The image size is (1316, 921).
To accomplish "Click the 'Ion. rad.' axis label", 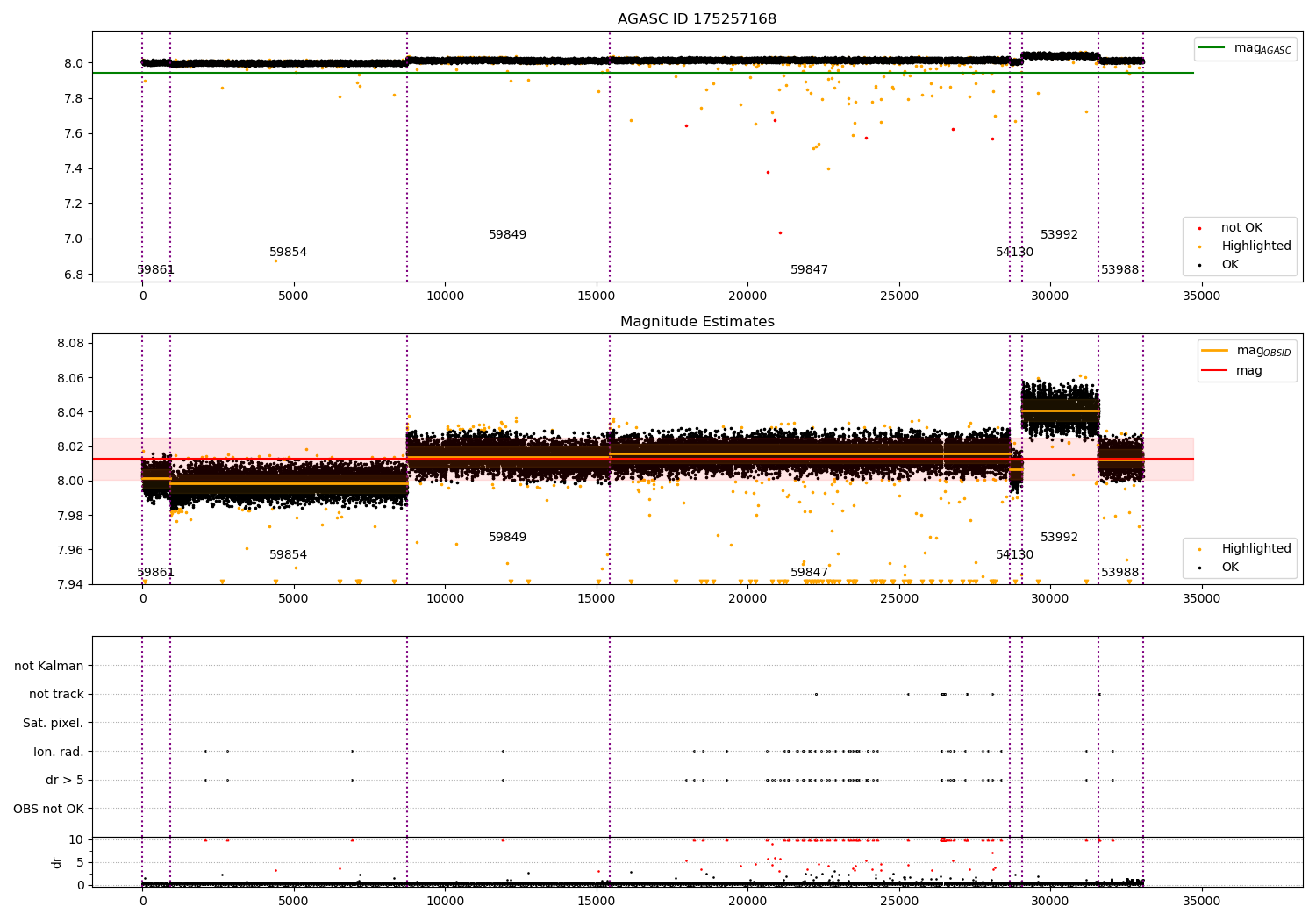I will (59, 752).
